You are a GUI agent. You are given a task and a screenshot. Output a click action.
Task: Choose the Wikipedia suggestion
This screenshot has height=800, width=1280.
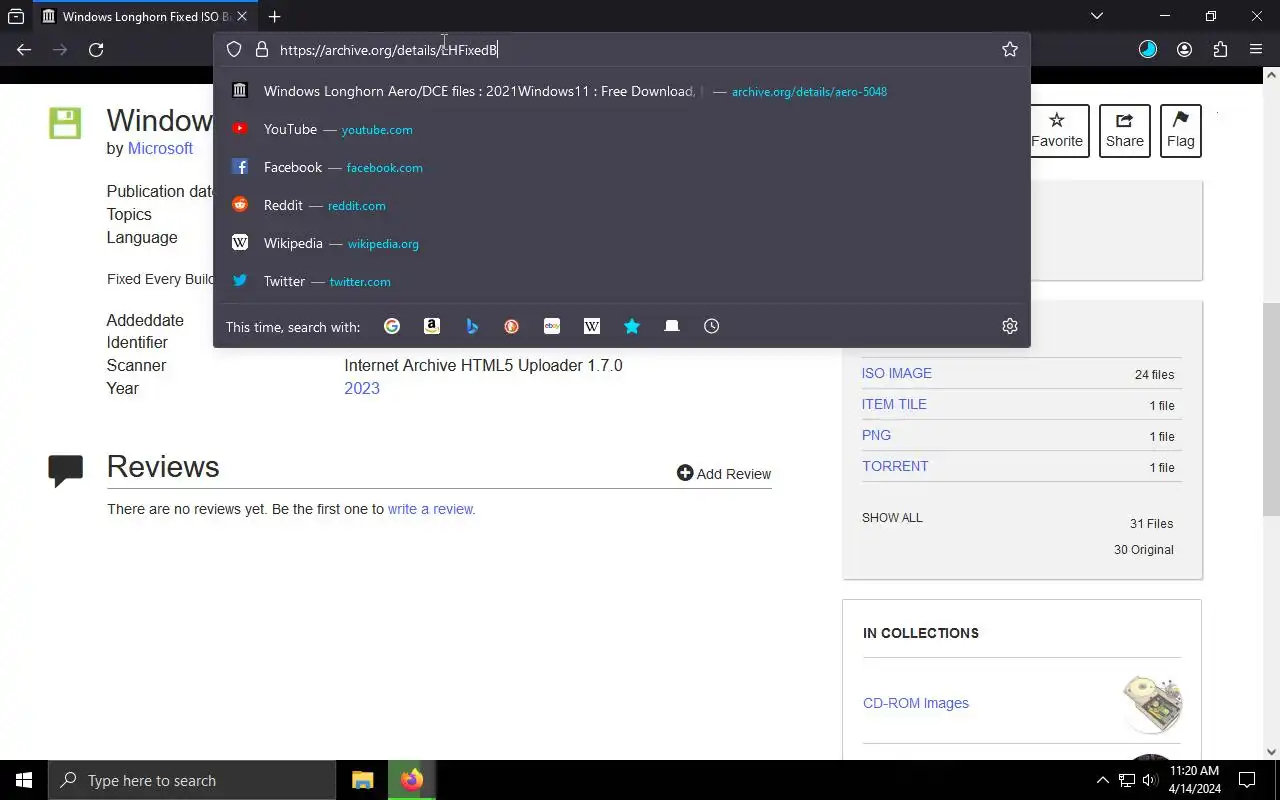[x=622, y=243]
